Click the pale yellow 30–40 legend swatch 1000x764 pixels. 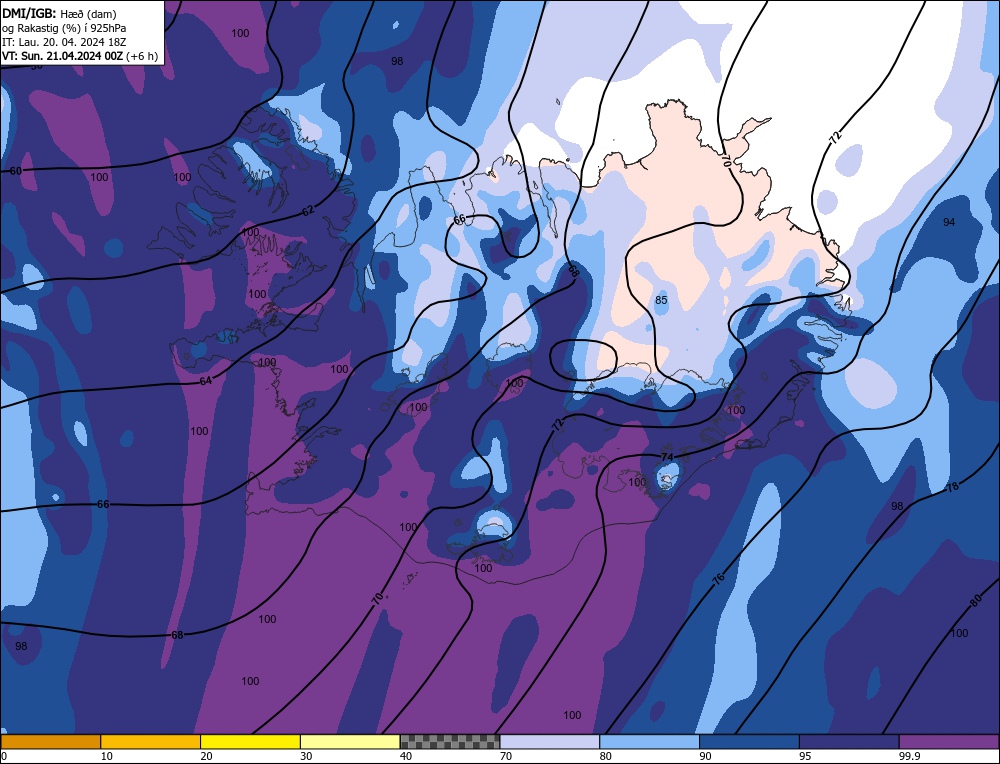[x=350, y=741]
